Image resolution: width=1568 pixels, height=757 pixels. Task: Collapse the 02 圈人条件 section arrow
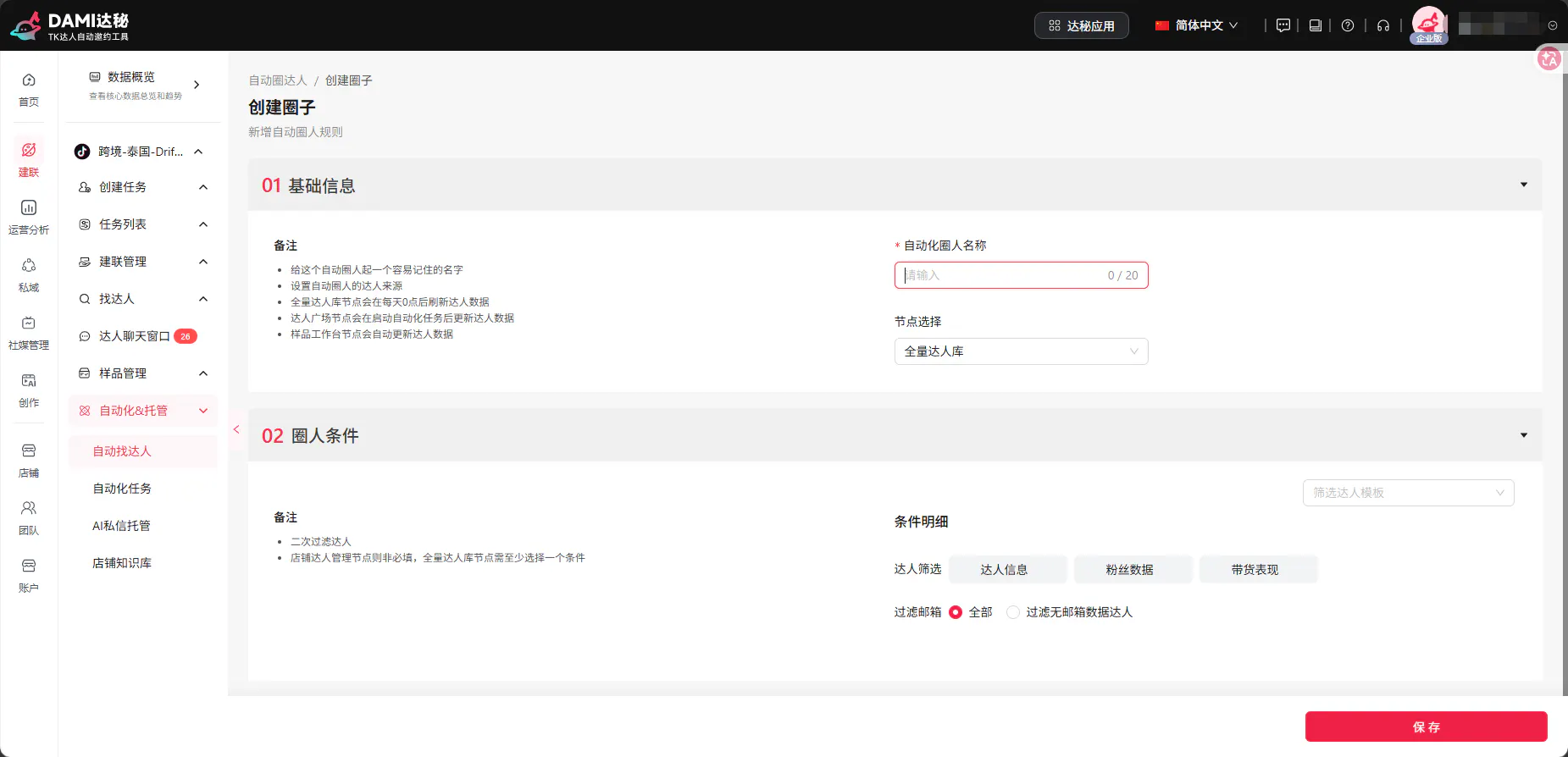tap(1524, 435)
